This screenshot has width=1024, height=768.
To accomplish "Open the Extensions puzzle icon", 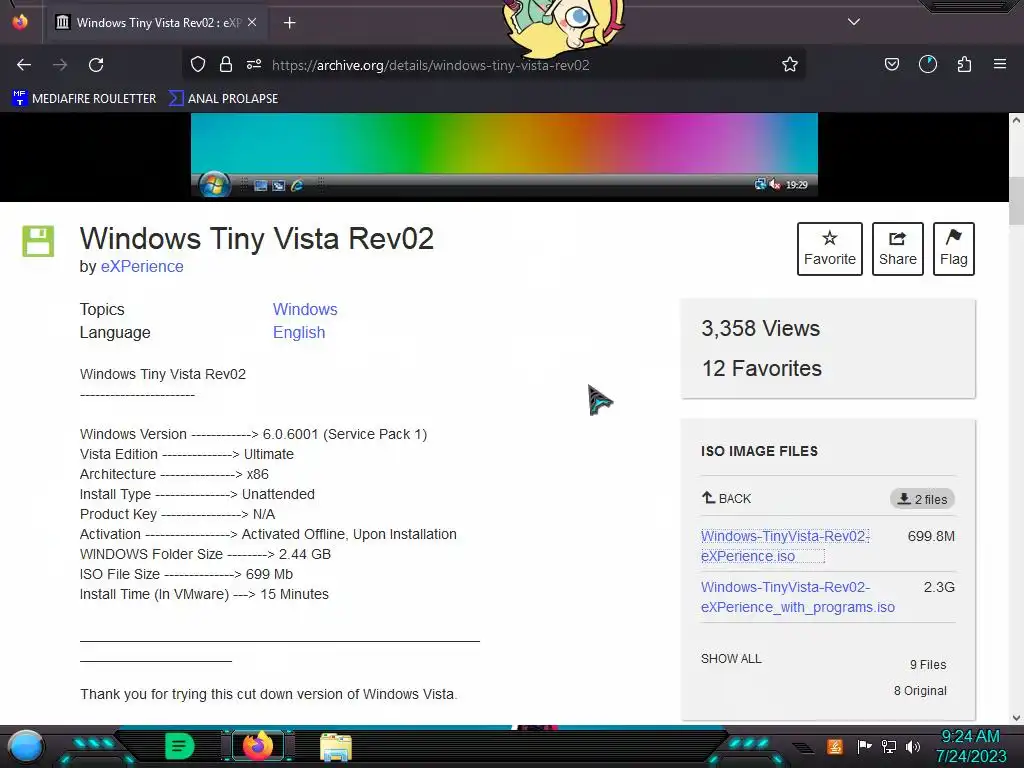I will coord(964,65).
